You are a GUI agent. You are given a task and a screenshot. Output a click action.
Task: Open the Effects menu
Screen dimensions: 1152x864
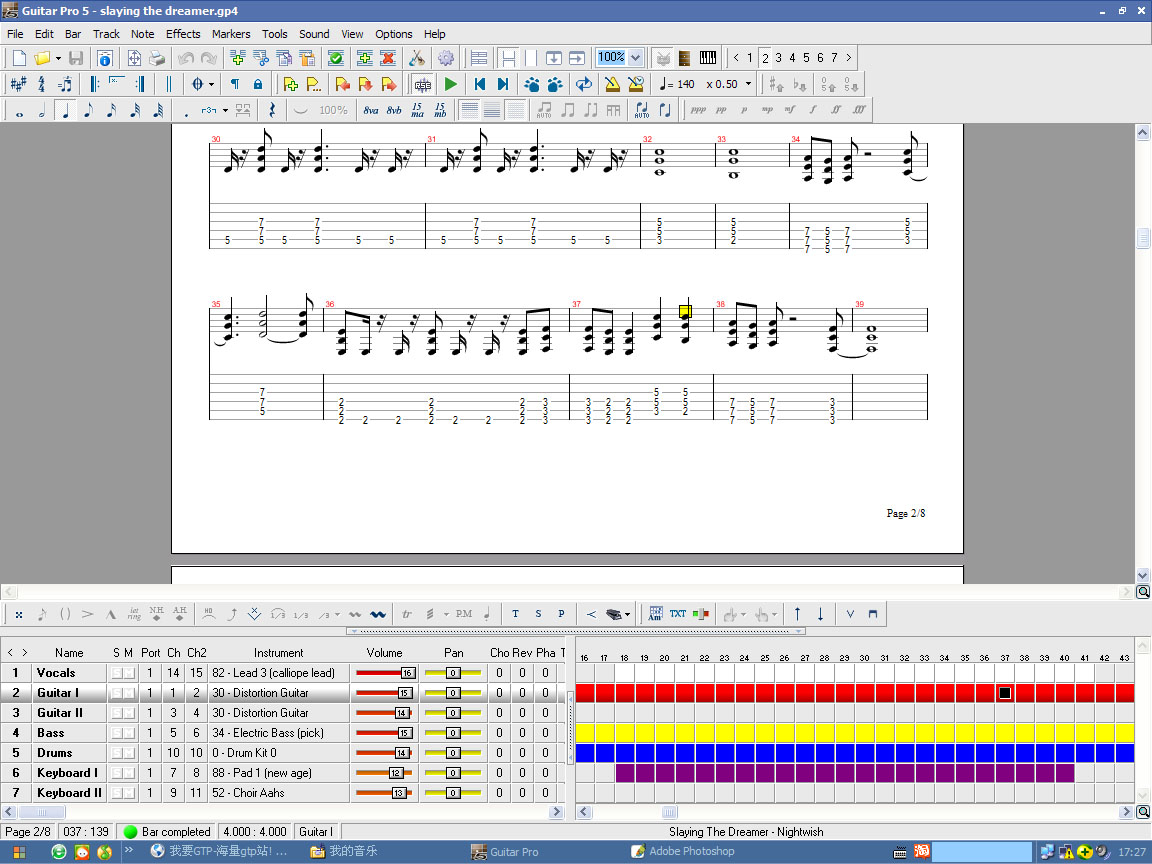tap(183, 34)
